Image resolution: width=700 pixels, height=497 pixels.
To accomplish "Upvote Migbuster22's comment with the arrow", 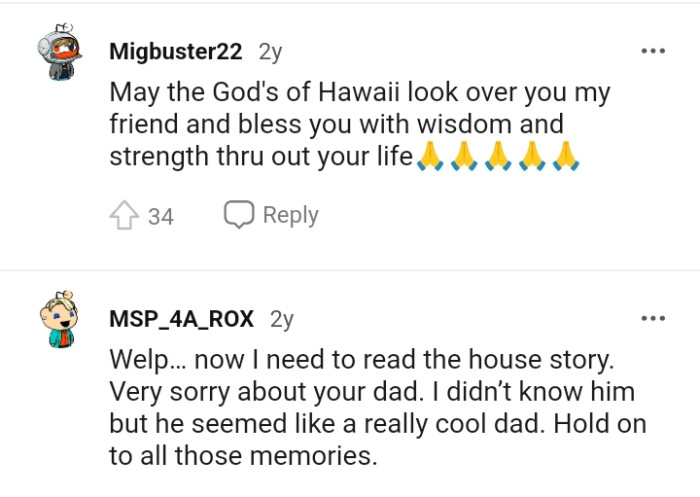I will pos(122,215).
